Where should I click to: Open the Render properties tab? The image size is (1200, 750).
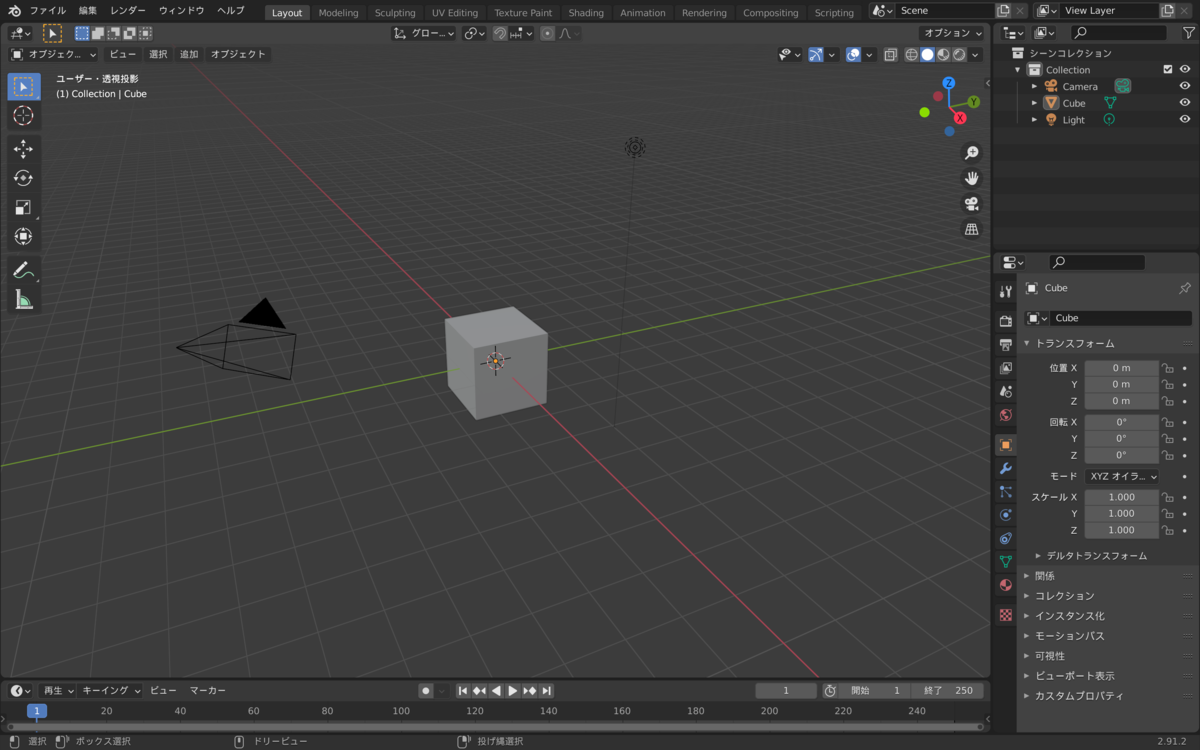1006,321
